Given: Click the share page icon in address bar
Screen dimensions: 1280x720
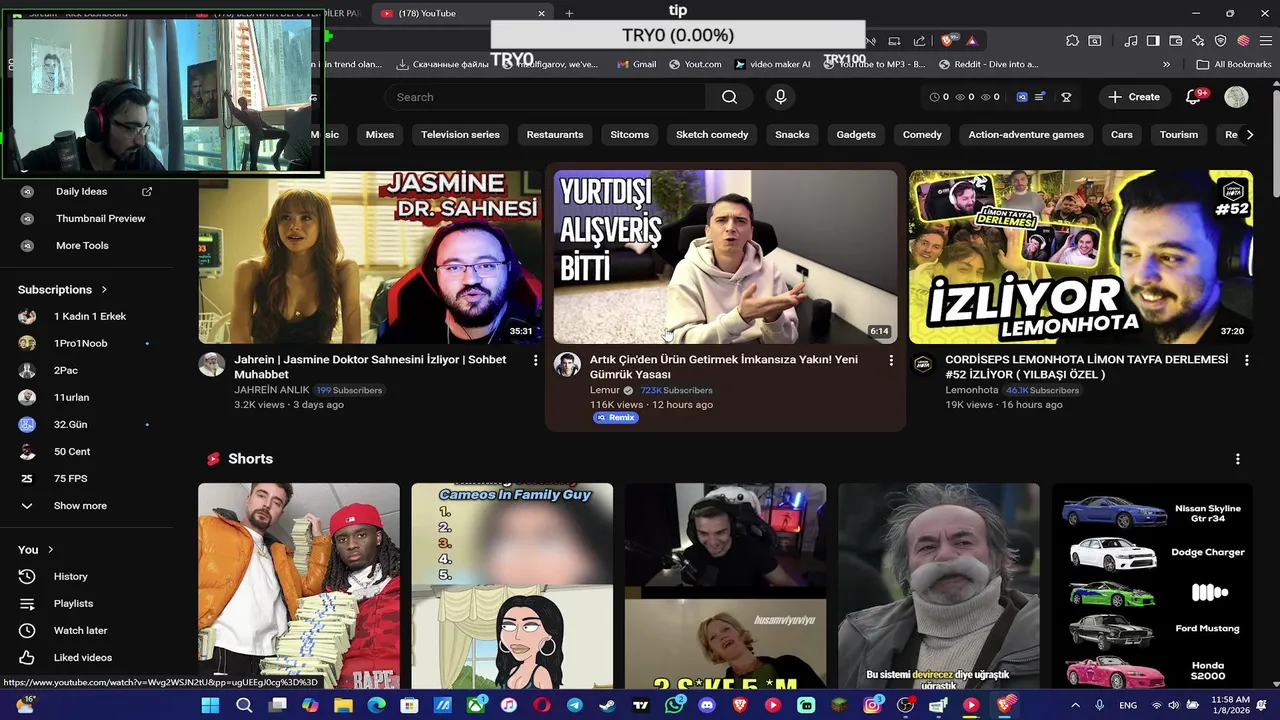Looking at the screenshot, I should pyautogui.click(x=920, y=41).
